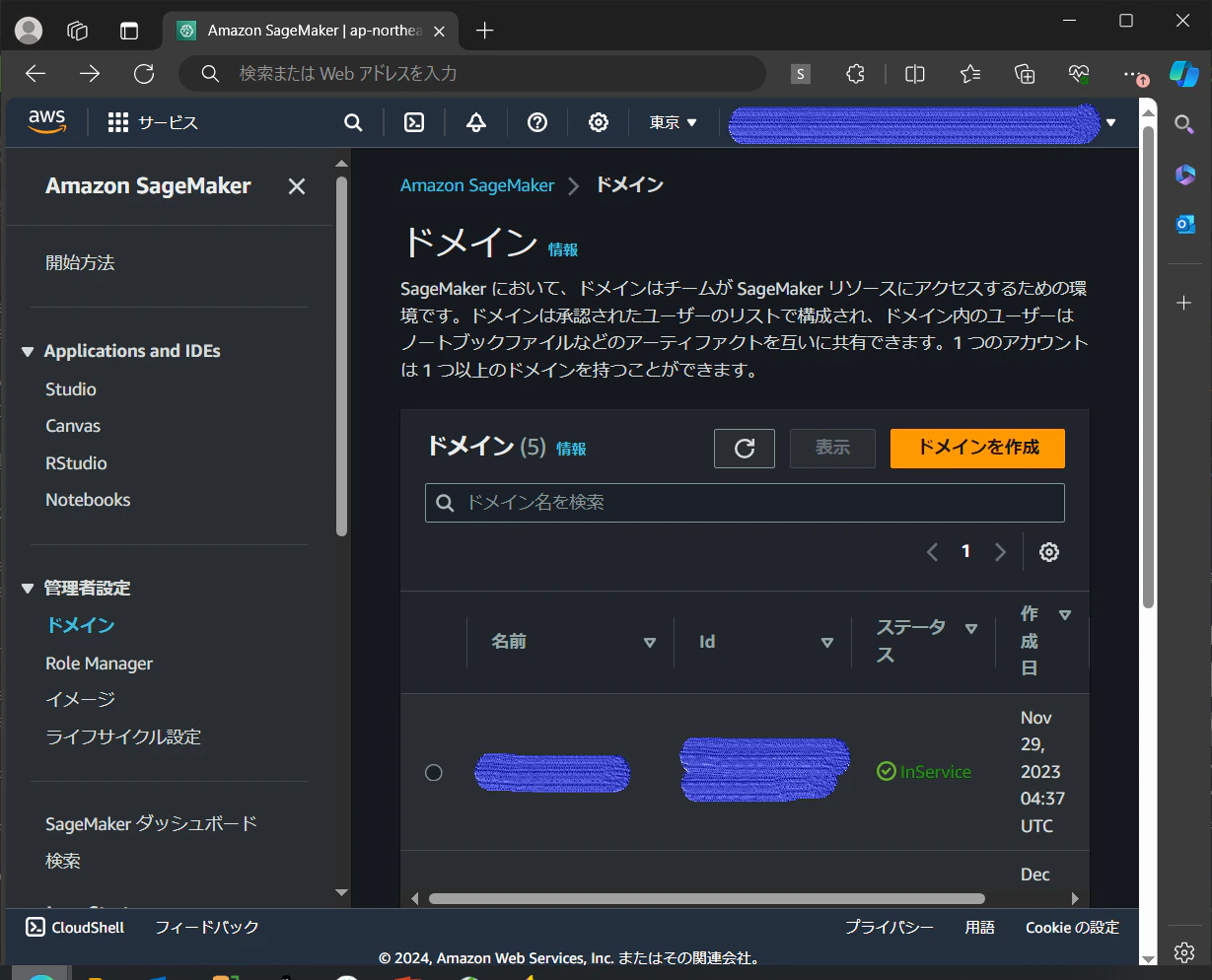Open Canvas in side navigation

pos(73,426)
